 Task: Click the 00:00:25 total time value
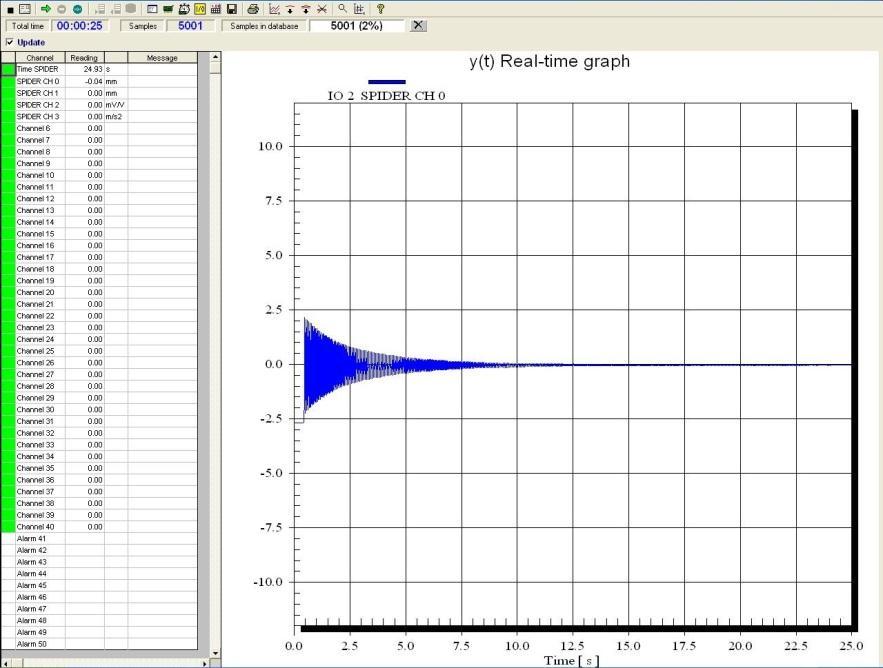79,26
